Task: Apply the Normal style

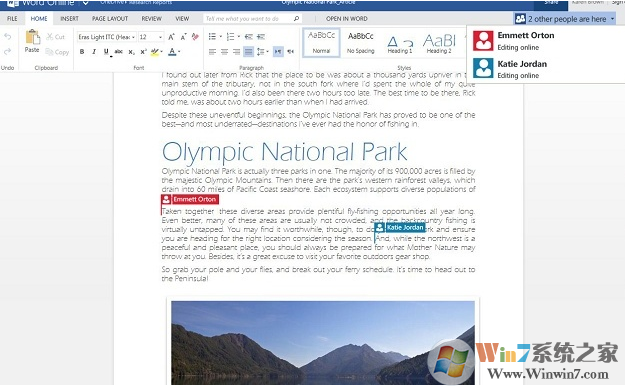Action: coord(321,42)
